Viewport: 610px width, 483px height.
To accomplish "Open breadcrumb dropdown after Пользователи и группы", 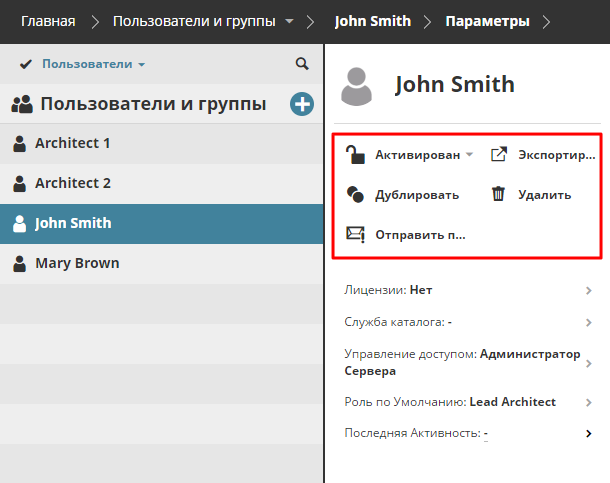I will point(289,21).
